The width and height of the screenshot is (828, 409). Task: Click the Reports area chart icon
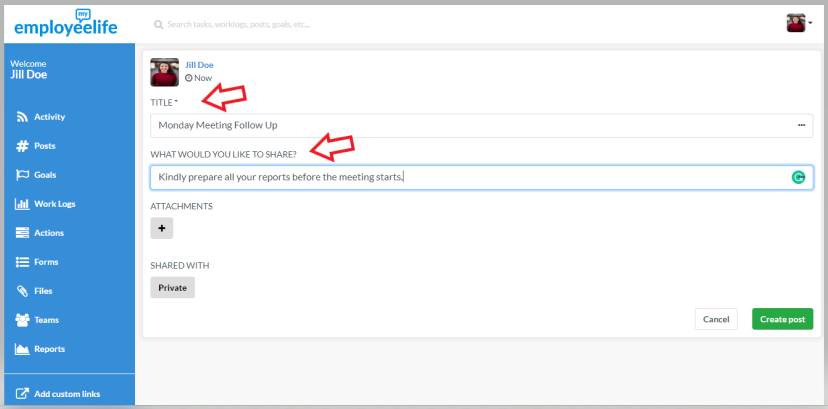tap(22, 349)
